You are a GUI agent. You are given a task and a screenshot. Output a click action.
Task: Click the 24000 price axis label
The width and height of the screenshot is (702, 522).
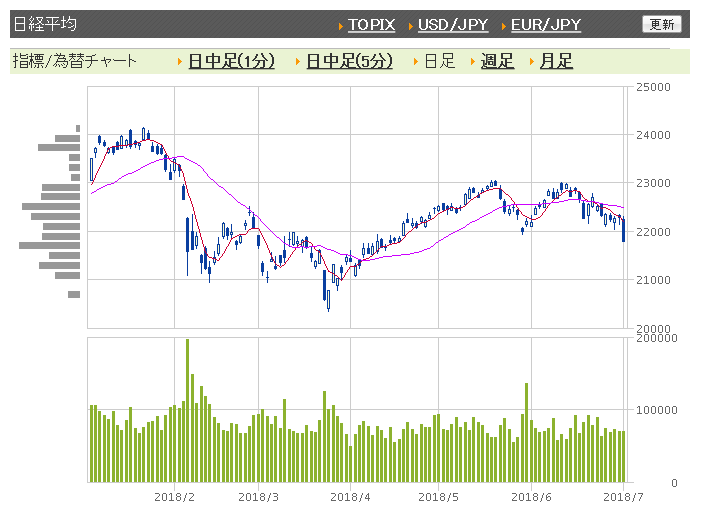pos(653,135)
